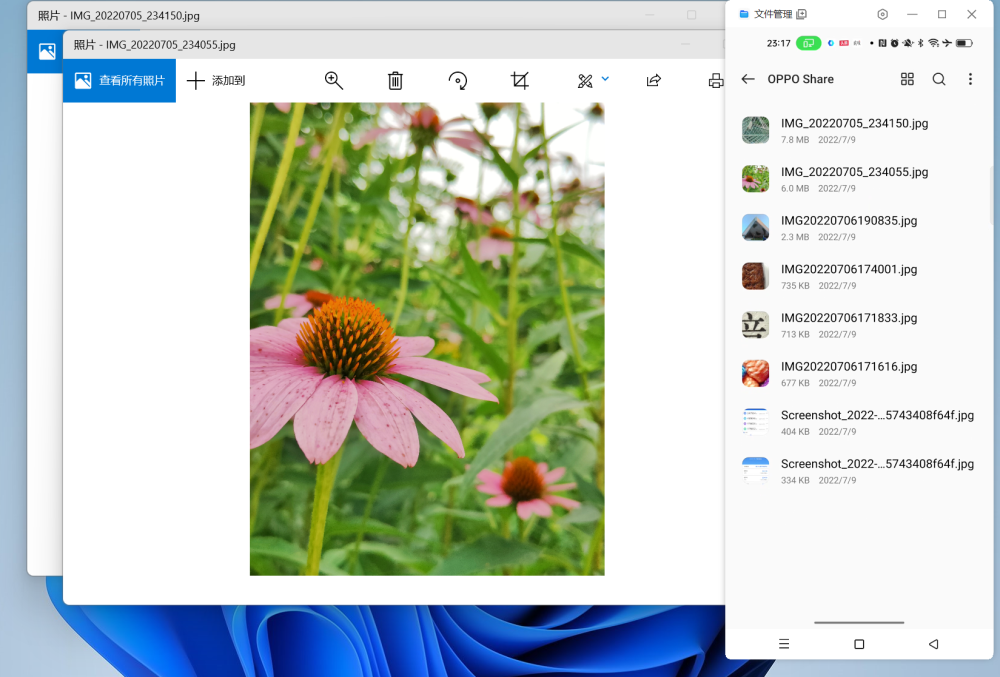The image size is (1000, 677).
Task: Click the multi-window icon beside 文件管理
Action: tap(802, 14)
